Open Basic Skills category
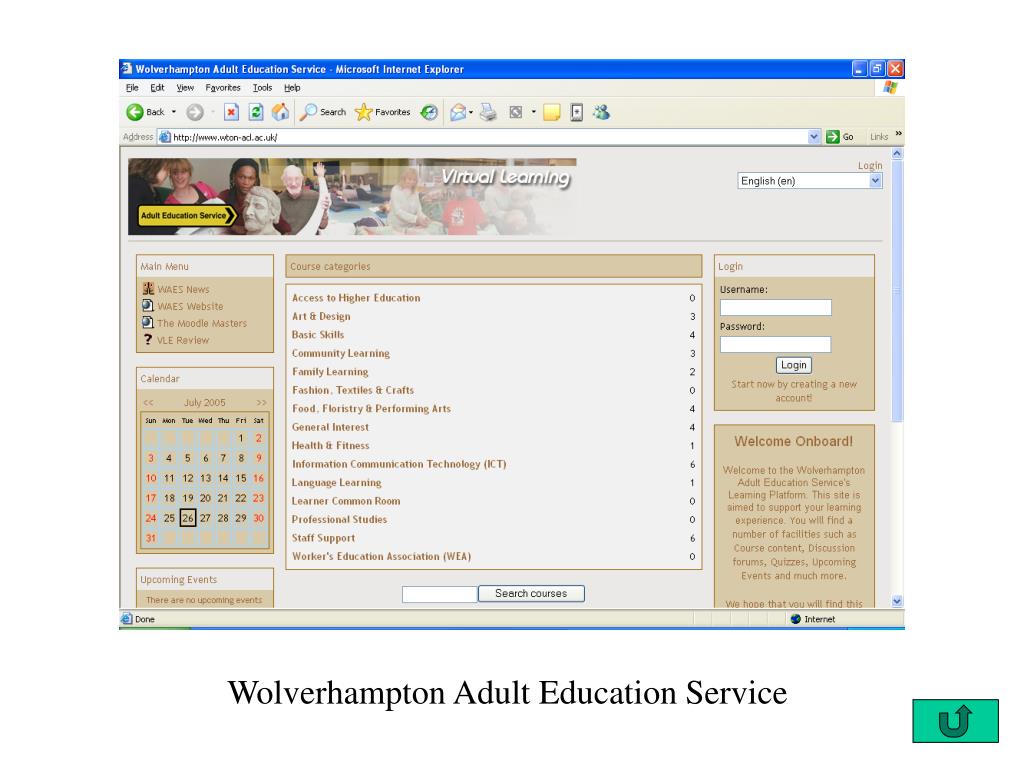1024x768 pixels. (317, 334)
